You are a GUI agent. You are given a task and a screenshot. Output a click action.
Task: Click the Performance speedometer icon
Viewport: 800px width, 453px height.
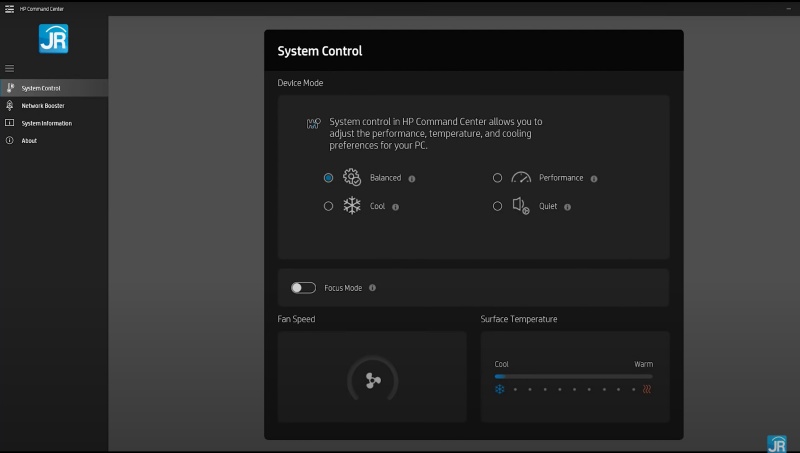521,178
